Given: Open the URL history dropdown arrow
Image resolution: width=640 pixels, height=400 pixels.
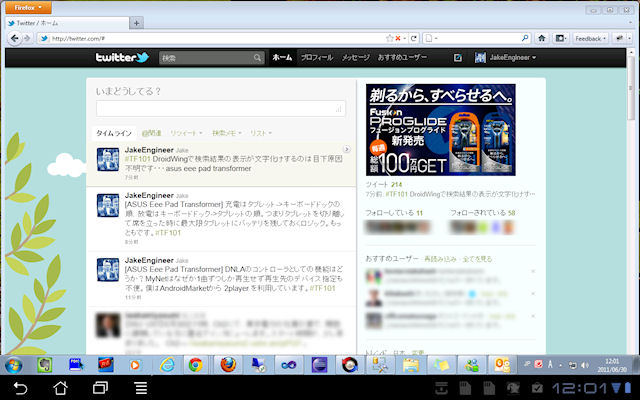Looking at the screenshot, I should (404, 38).
